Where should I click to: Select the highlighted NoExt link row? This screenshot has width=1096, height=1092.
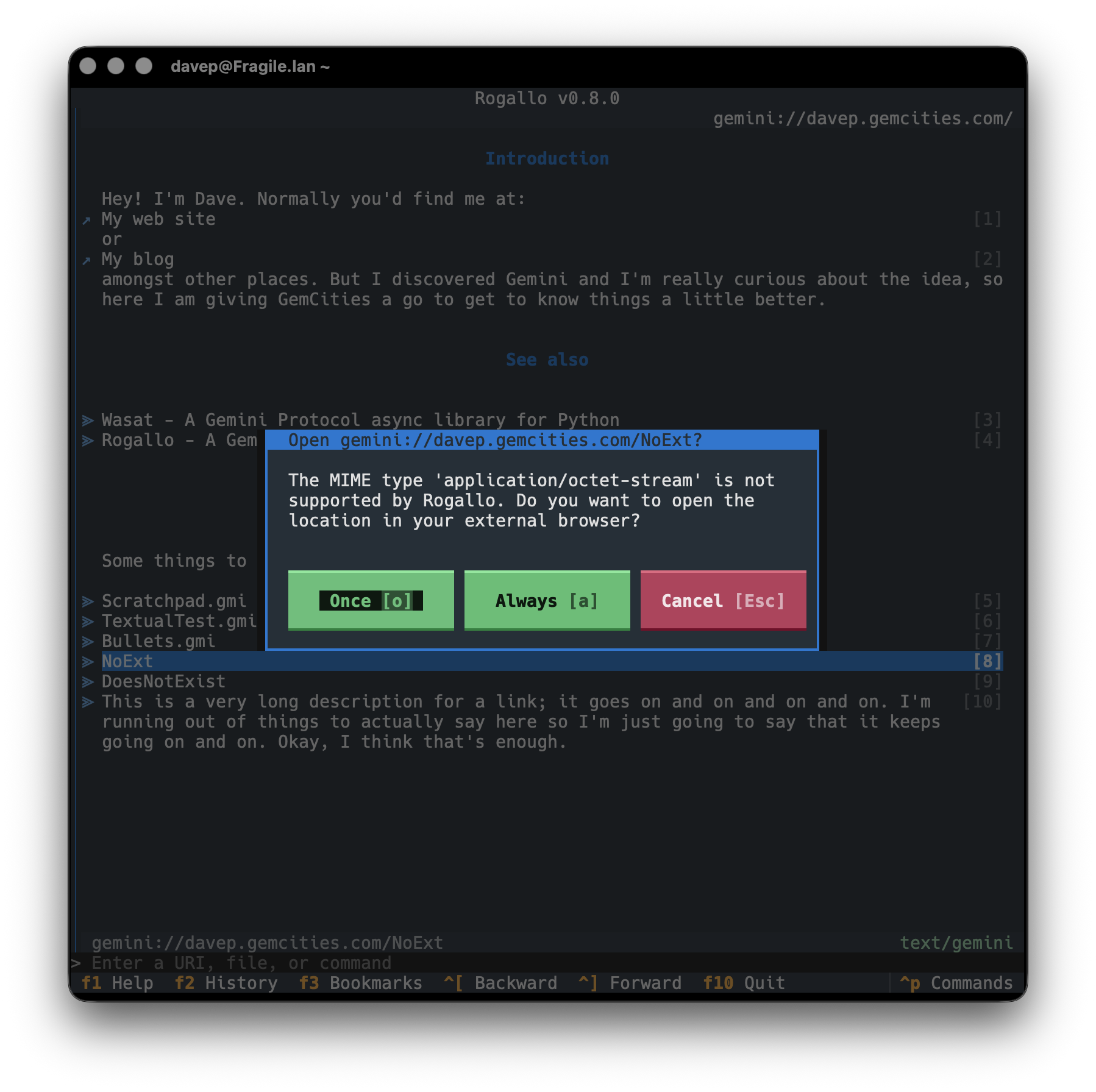pos(543,661)
